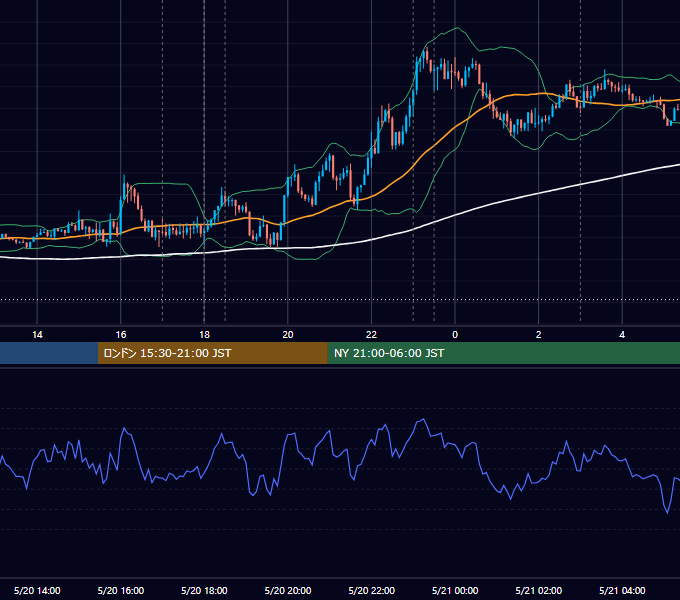Click the 16 hour axis label

(121, 335)
